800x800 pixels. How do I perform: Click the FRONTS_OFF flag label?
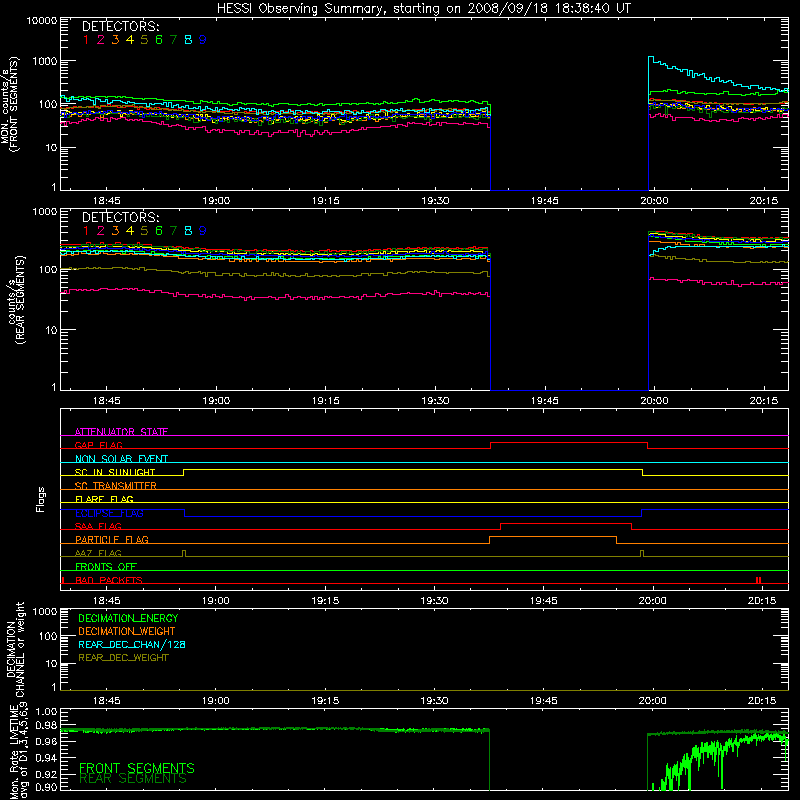point(106,566)
